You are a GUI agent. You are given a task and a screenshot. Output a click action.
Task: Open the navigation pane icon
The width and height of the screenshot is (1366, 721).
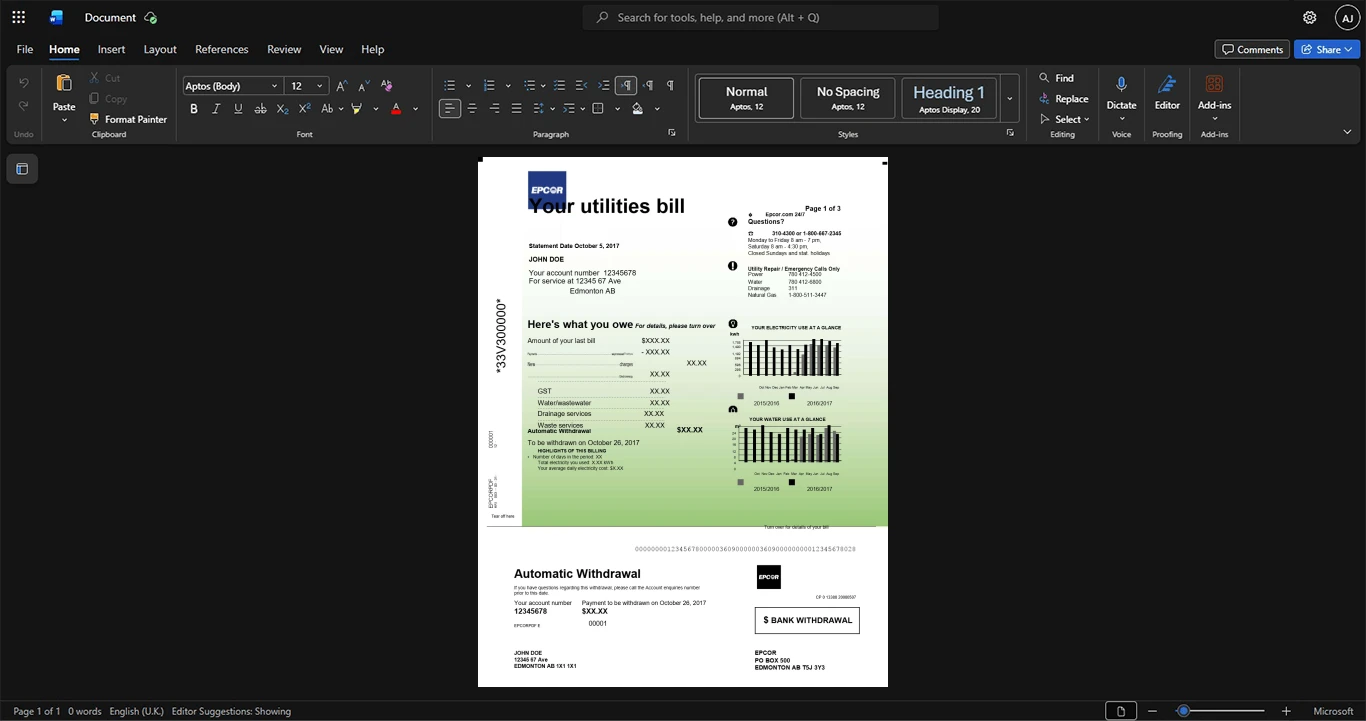point(22,169)
